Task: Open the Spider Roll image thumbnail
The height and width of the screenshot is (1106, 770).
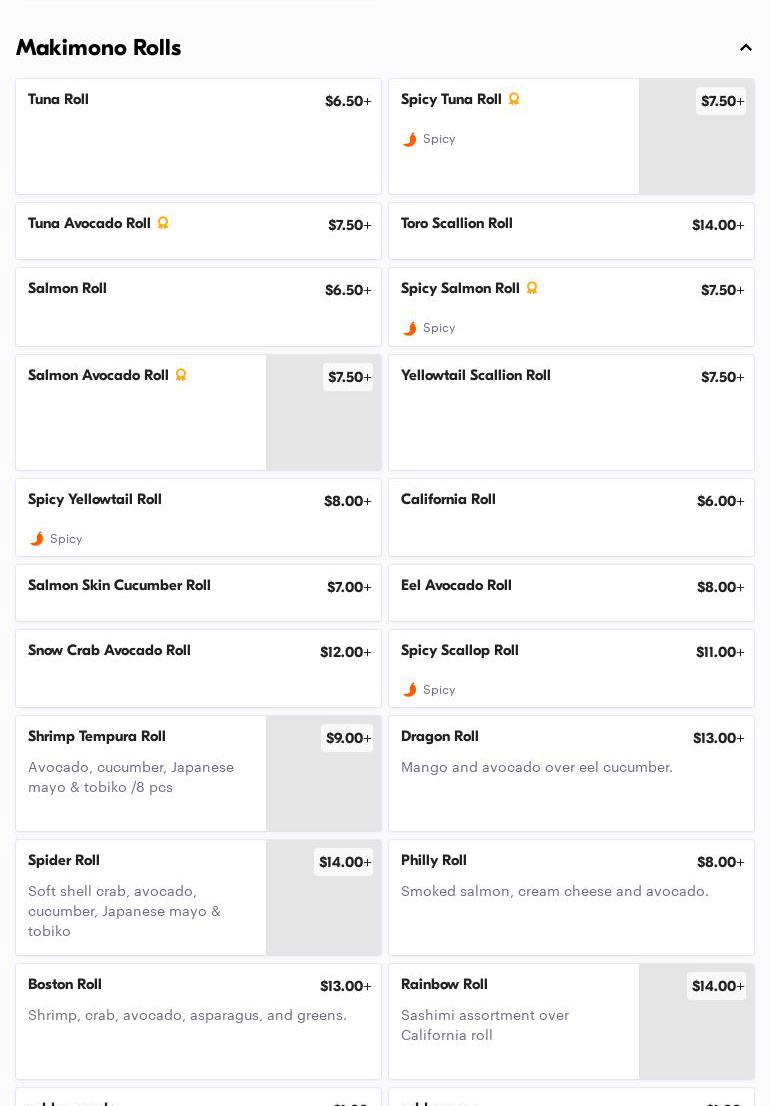Action: click(x=323, y=911)
